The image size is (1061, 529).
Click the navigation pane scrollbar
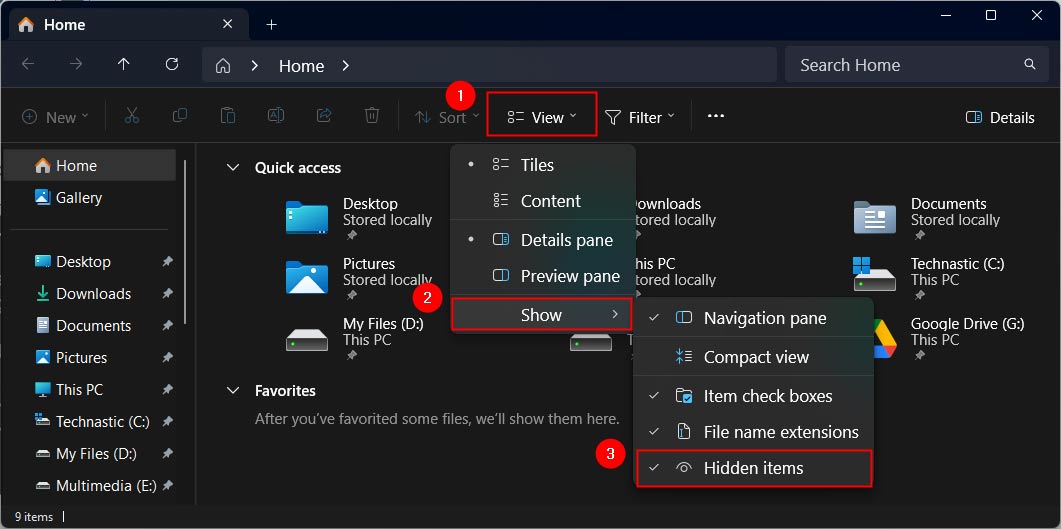pyautogui.click(x=185, y=244)
